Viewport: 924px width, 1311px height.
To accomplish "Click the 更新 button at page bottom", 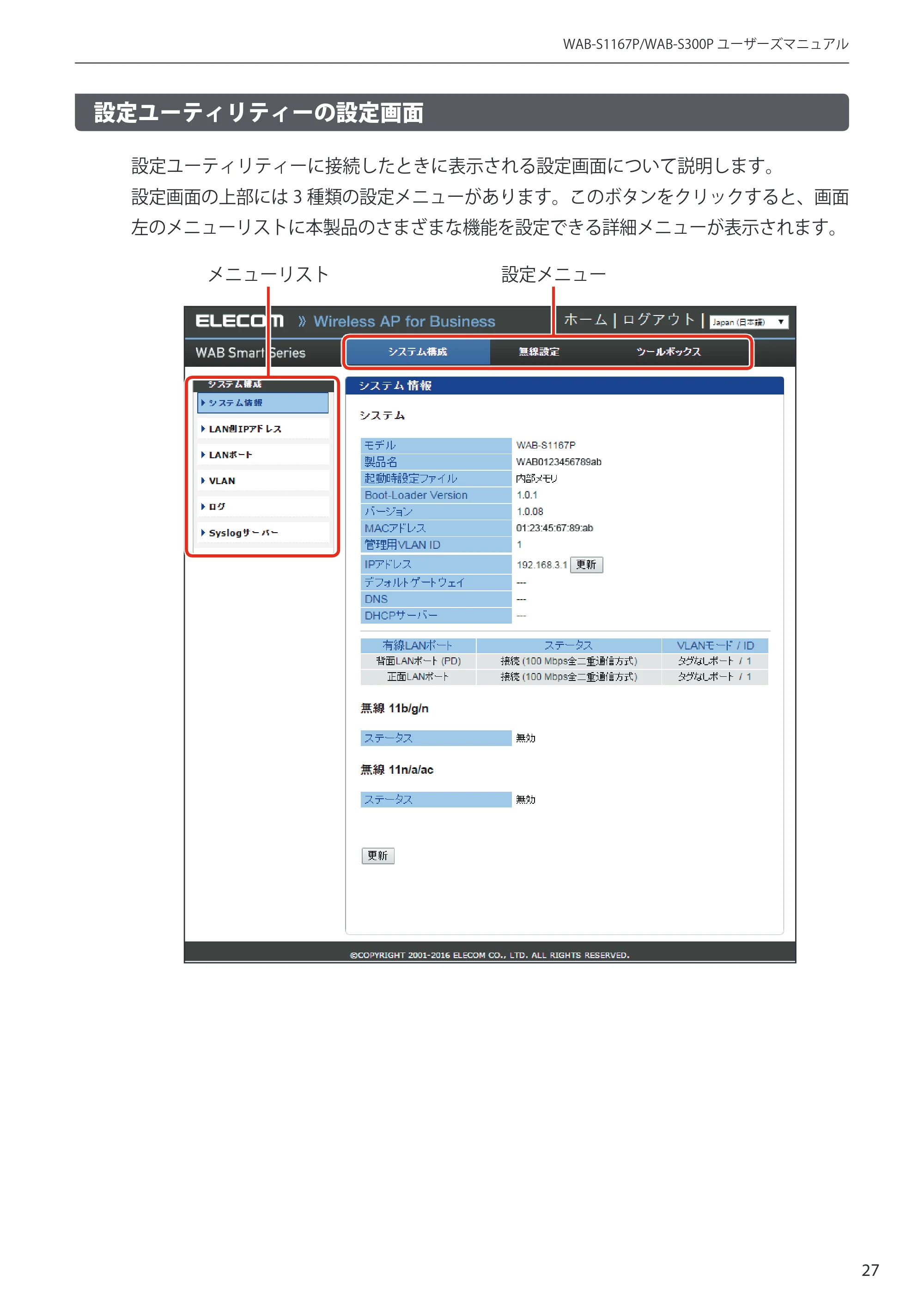I will (x=377, y=856).
